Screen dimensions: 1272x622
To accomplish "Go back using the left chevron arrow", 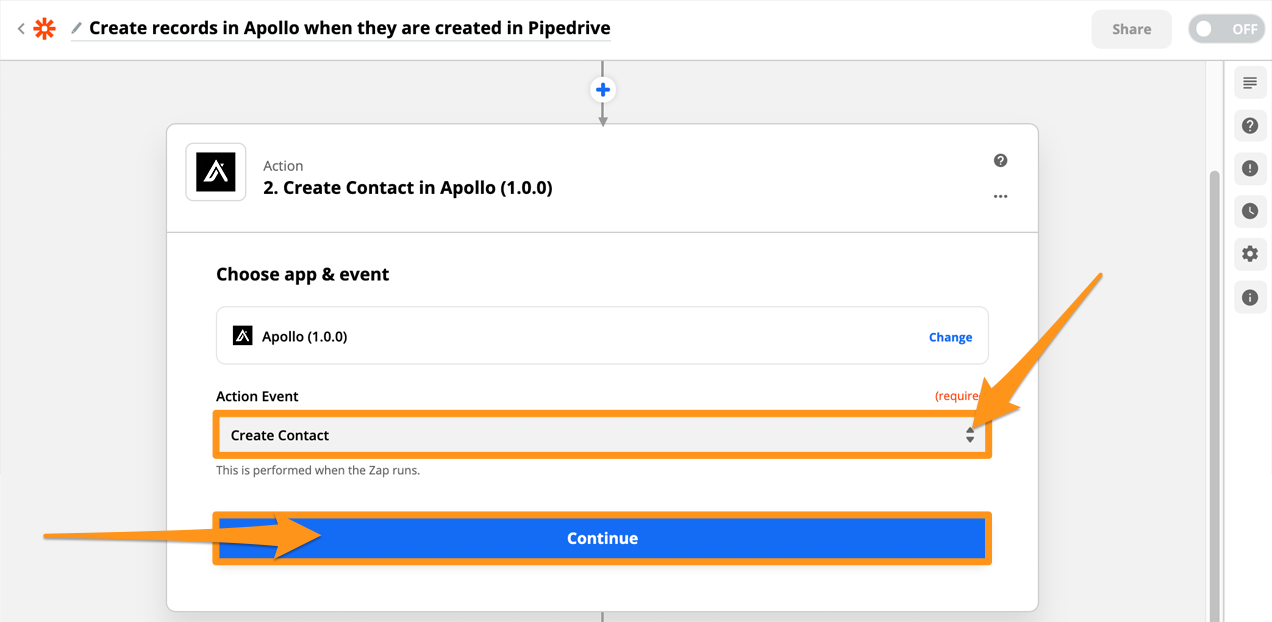I will point(20,29).
